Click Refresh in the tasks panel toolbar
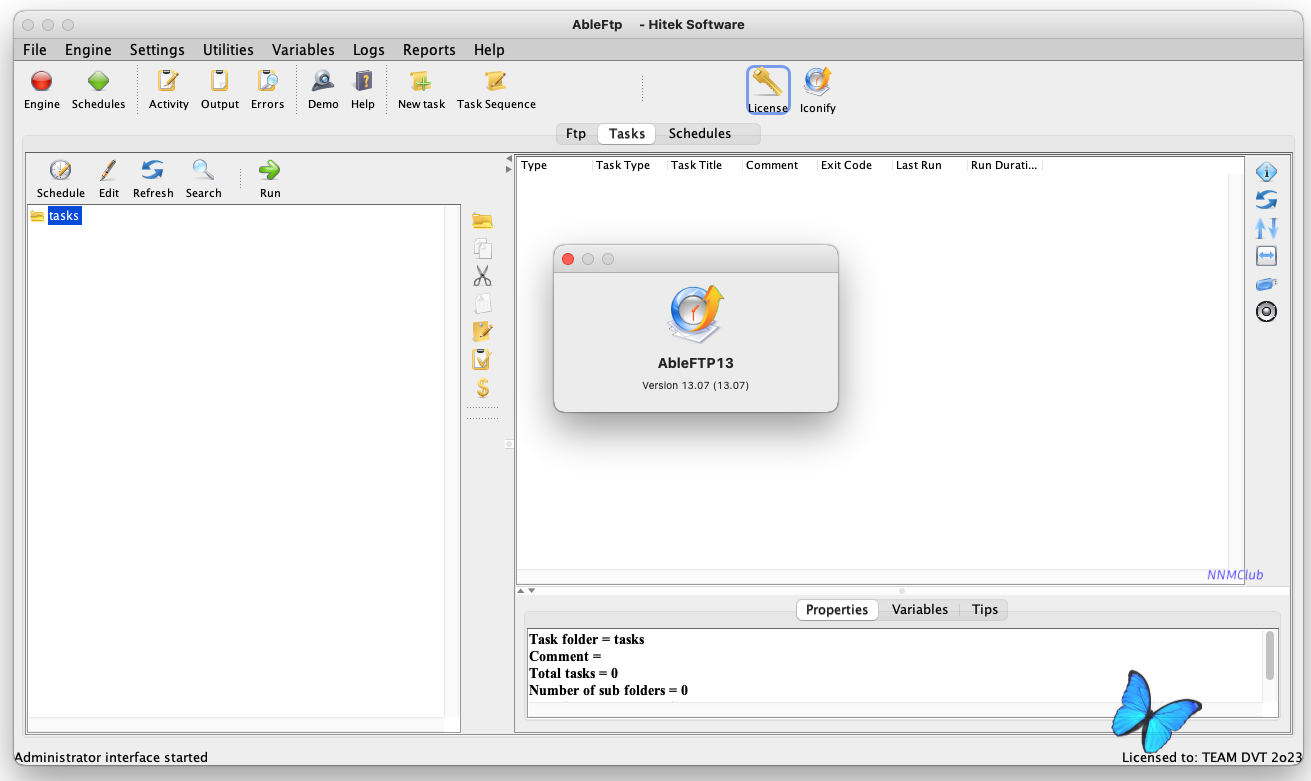This screenshot has height=781, width=1311. (x=153, y=171)
